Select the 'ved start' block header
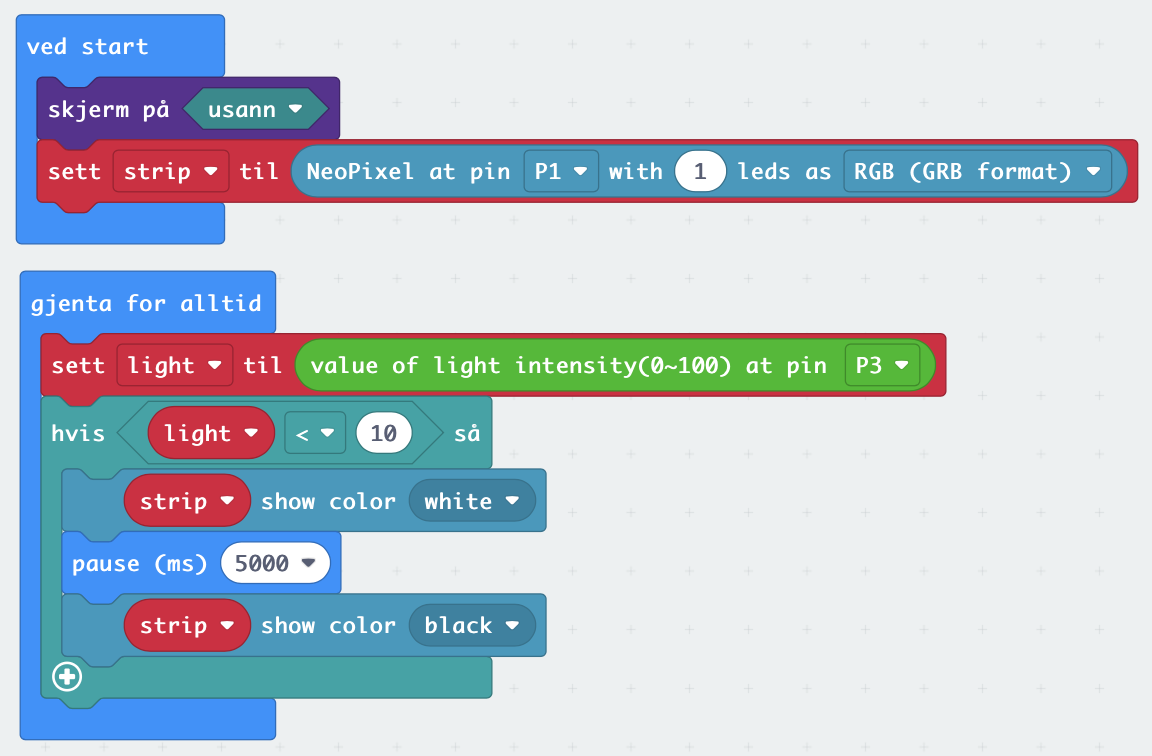 click(x=88, y=46)
